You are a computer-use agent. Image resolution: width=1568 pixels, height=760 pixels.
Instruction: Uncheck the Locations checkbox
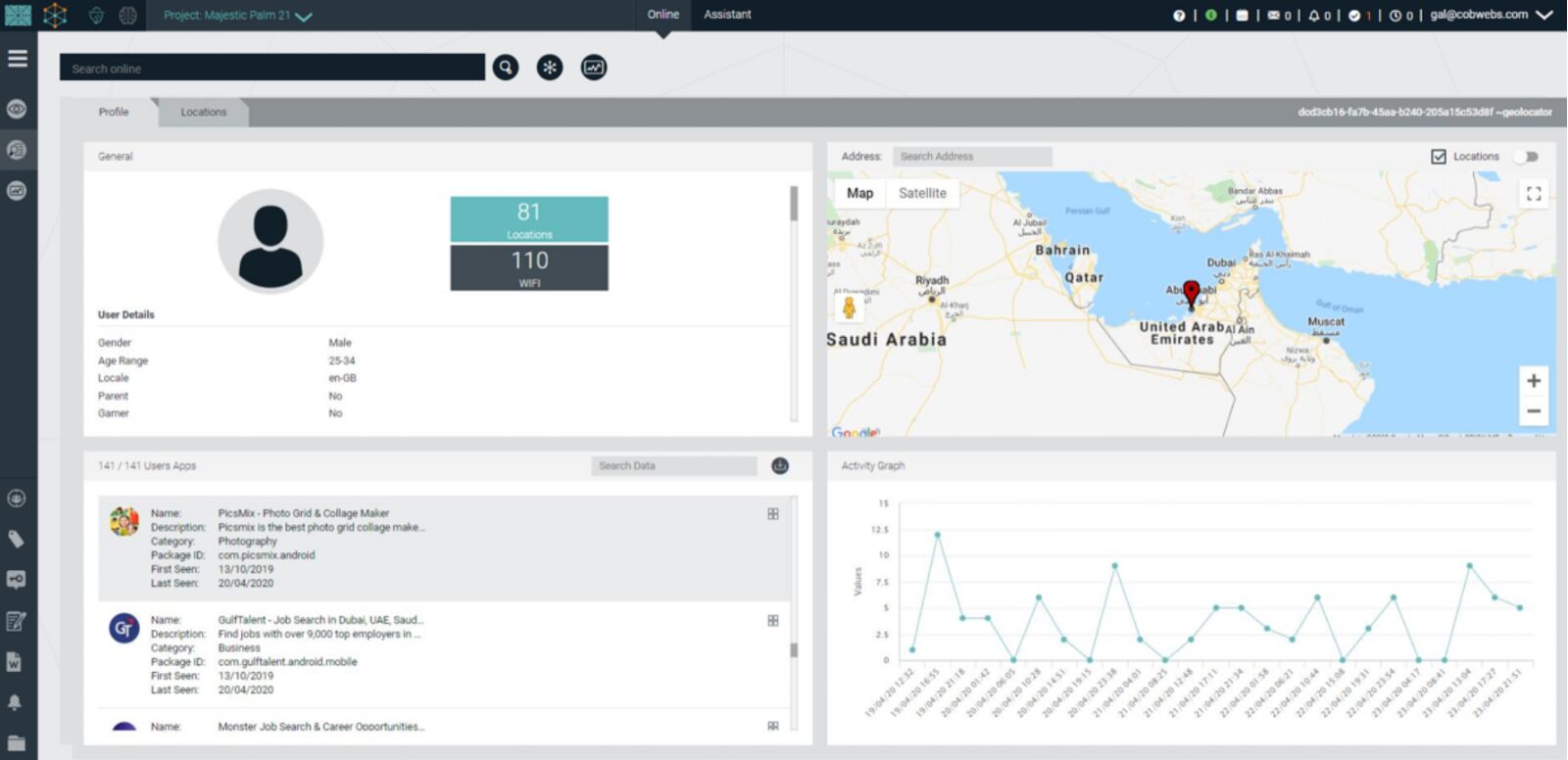[x=1439, y=157]
